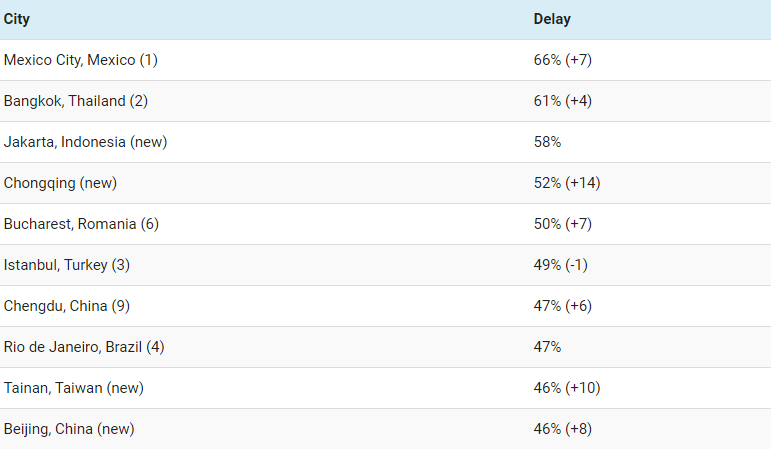Click the City column header
The height and width of the screenshot is (457, 771).
click(17, 19)
